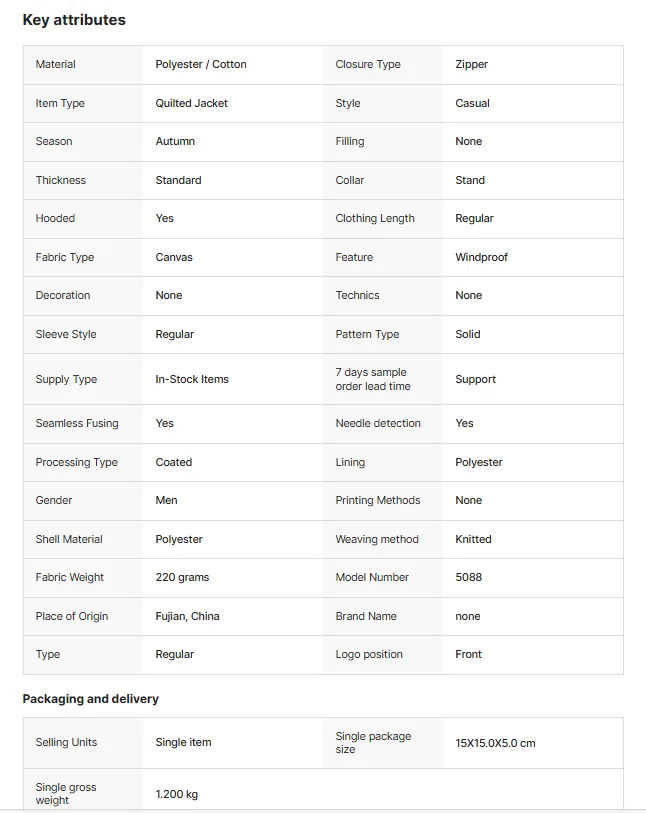Click the Closure Type label
The width and height of the screenshot is (646, 813).
pyautogui.click(x=368, y=64)
